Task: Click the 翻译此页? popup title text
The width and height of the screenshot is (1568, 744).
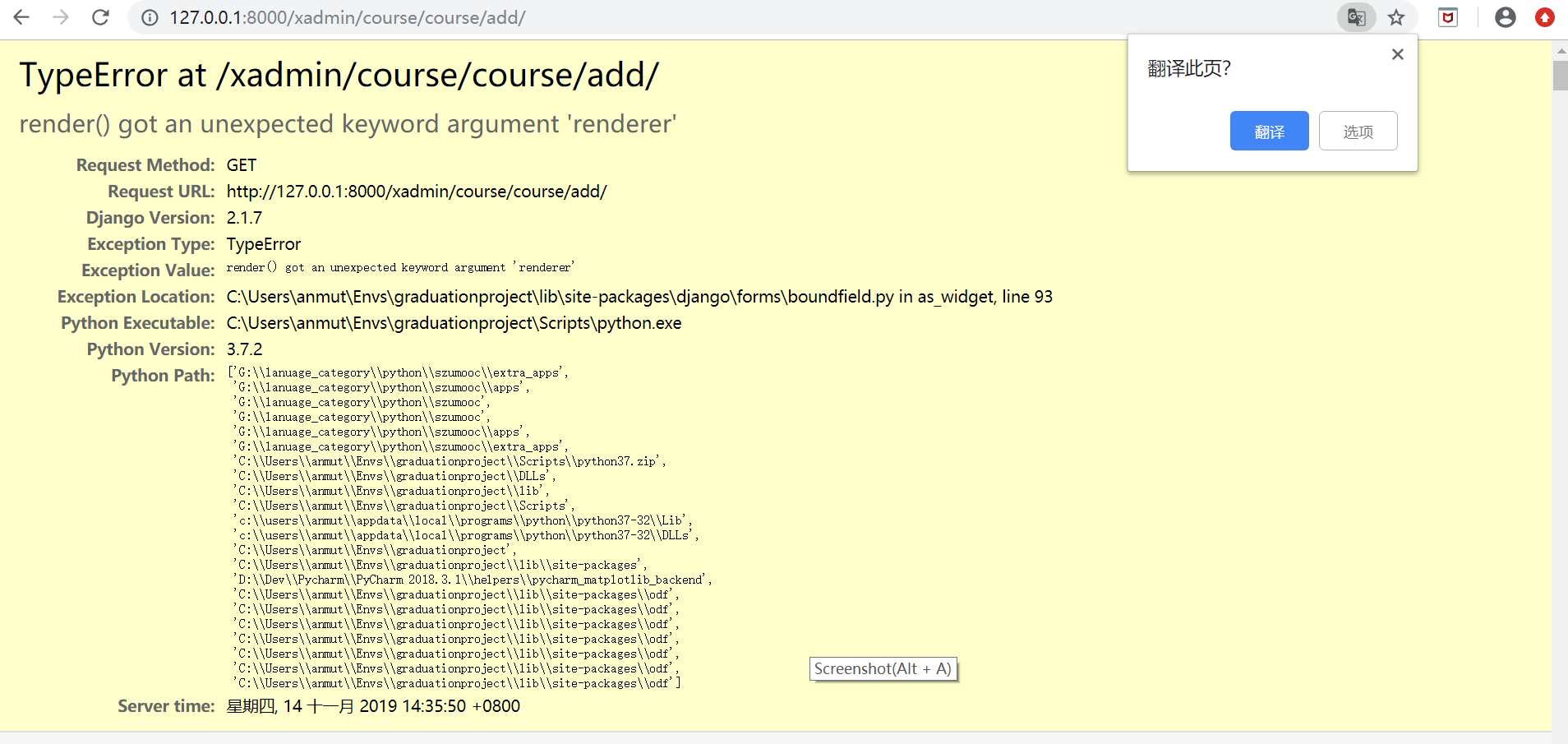Action: 1189,68
